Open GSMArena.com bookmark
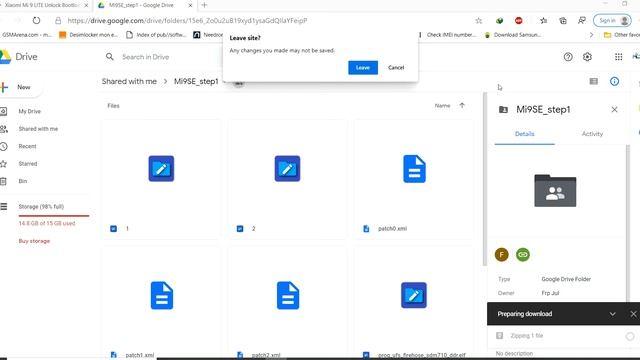 pyautogui.click(x=27, y=35)
